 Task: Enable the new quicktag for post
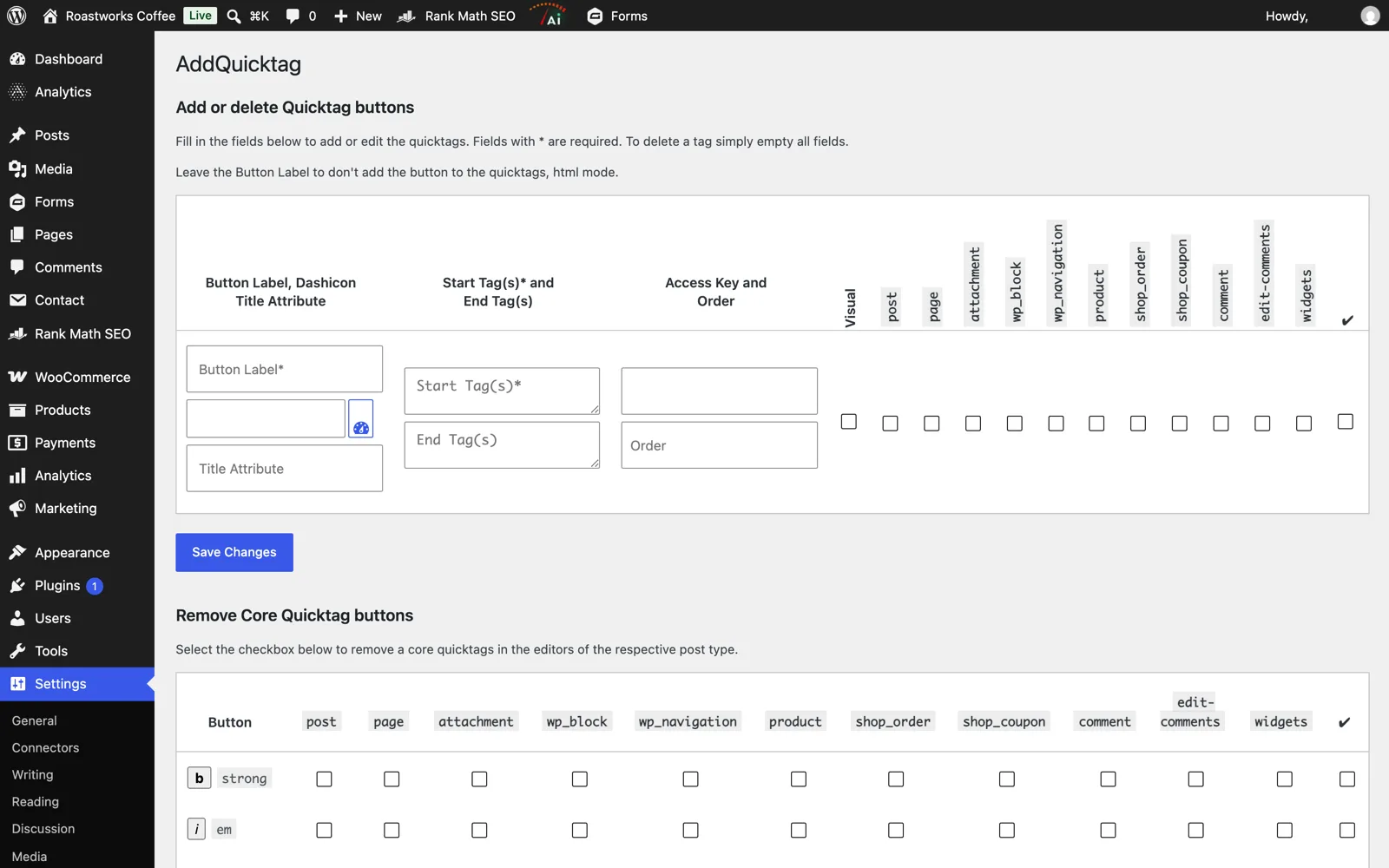pyautogui.click(x=890, y=424)
